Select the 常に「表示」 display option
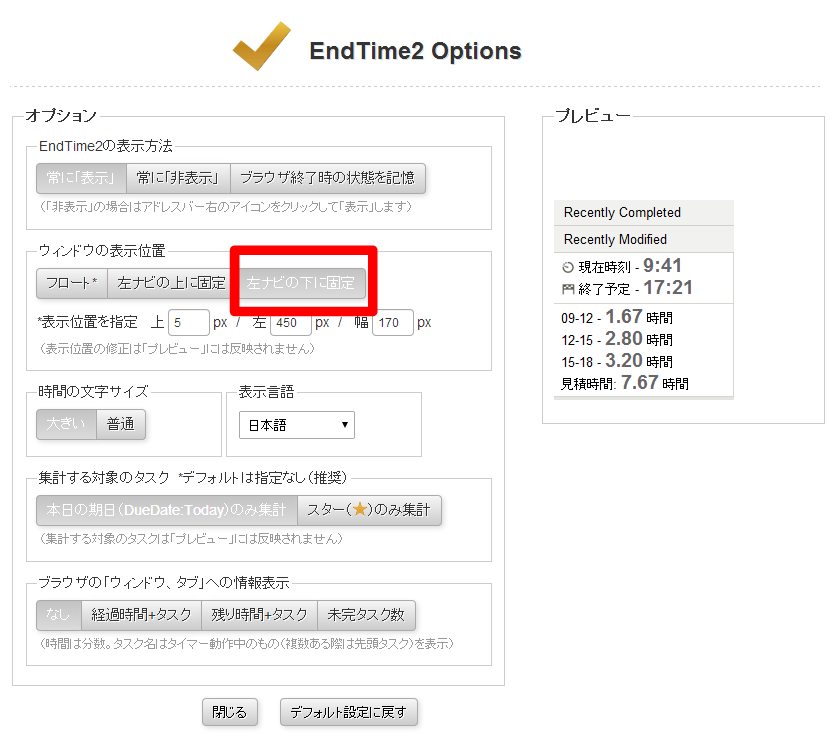838x736 pixels. coord(81,178)
